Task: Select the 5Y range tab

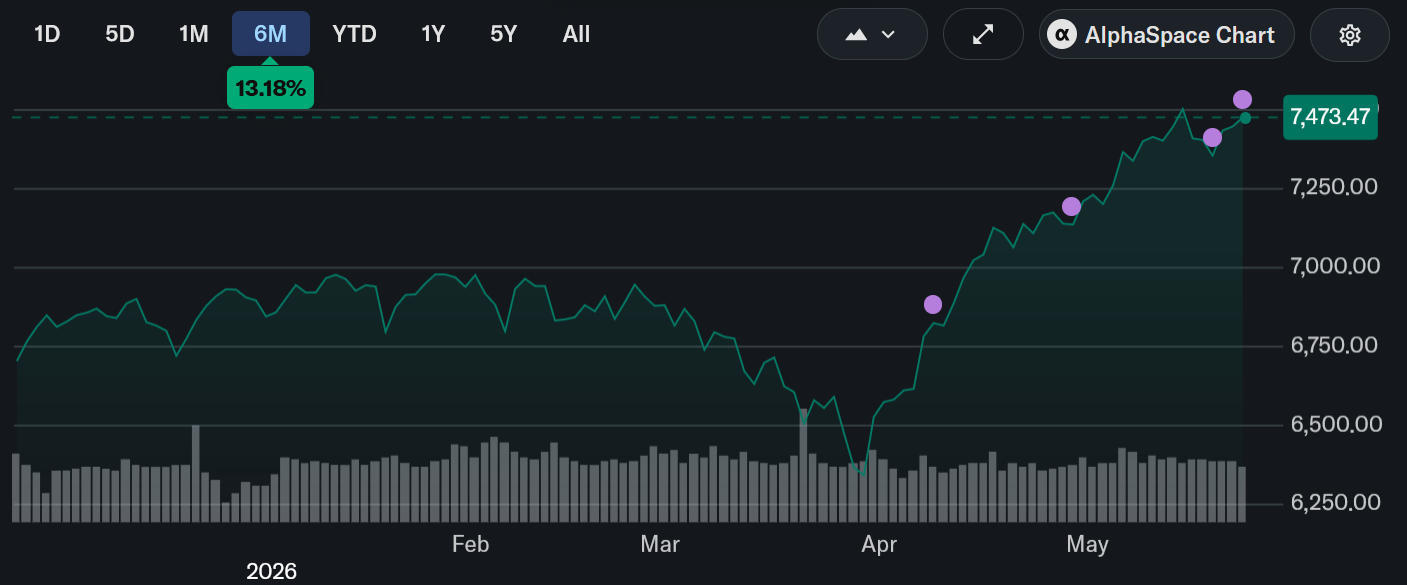Action: pos(504,34)
